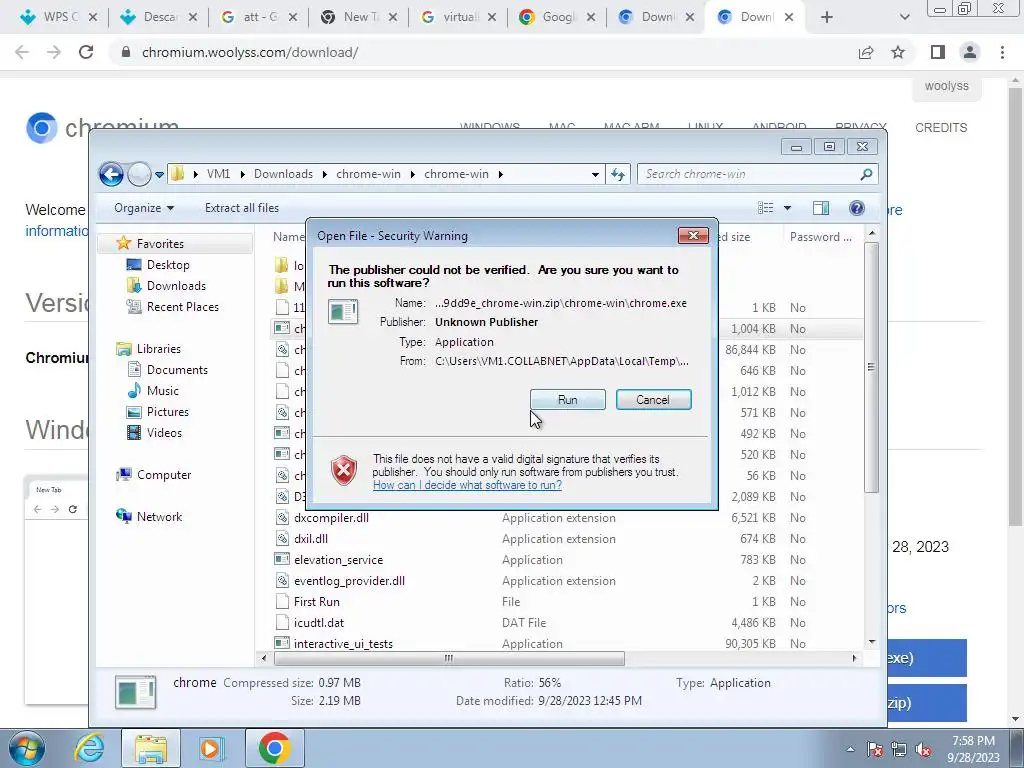Launch Internet Explorer from taskbar
Image resolution: width=1024 pixels, height=768 pixels.
(x=89, y=748)
